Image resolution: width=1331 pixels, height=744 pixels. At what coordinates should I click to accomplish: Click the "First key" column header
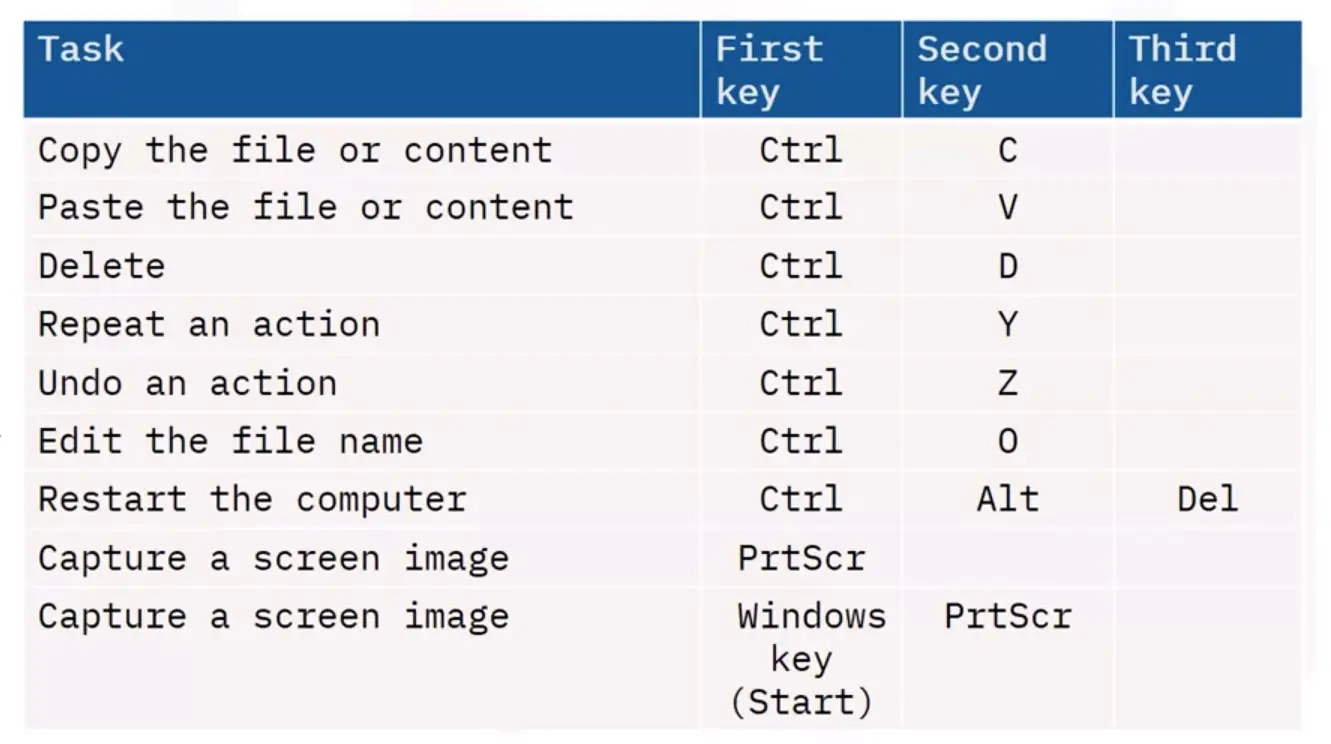coord(769,70)
